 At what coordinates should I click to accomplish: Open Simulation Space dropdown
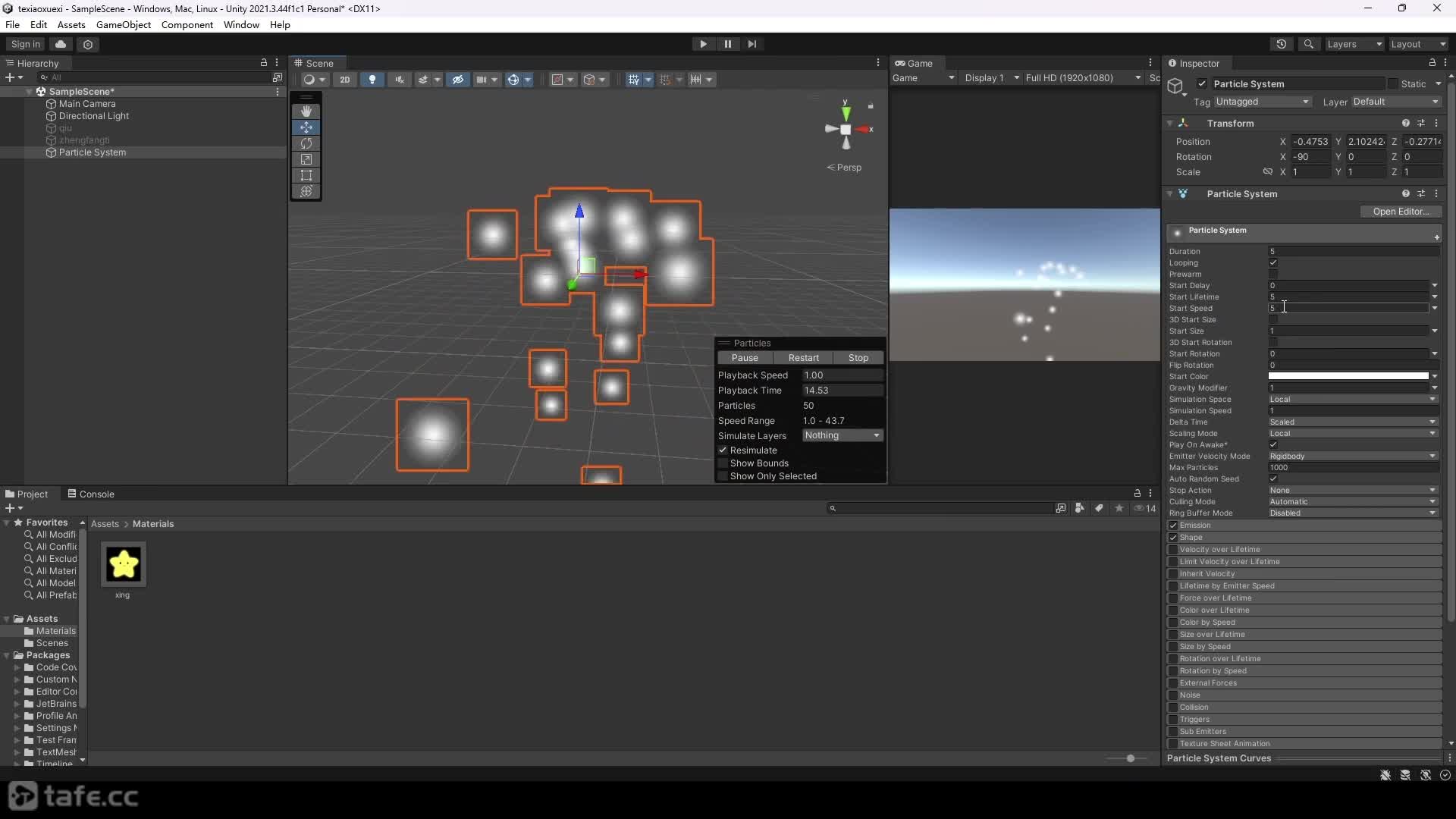tap(1353, 400)
